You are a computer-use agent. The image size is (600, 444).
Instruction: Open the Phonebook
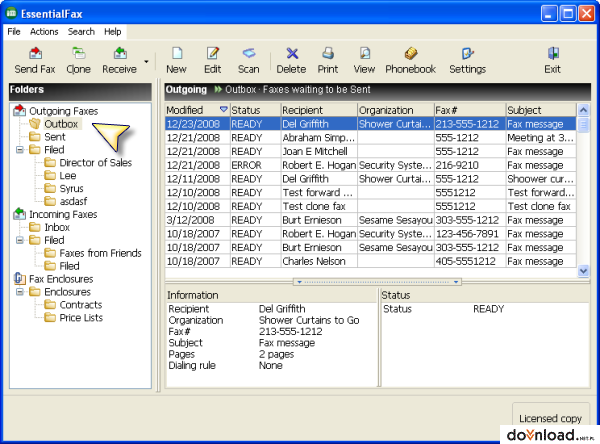tap(411, 60)
